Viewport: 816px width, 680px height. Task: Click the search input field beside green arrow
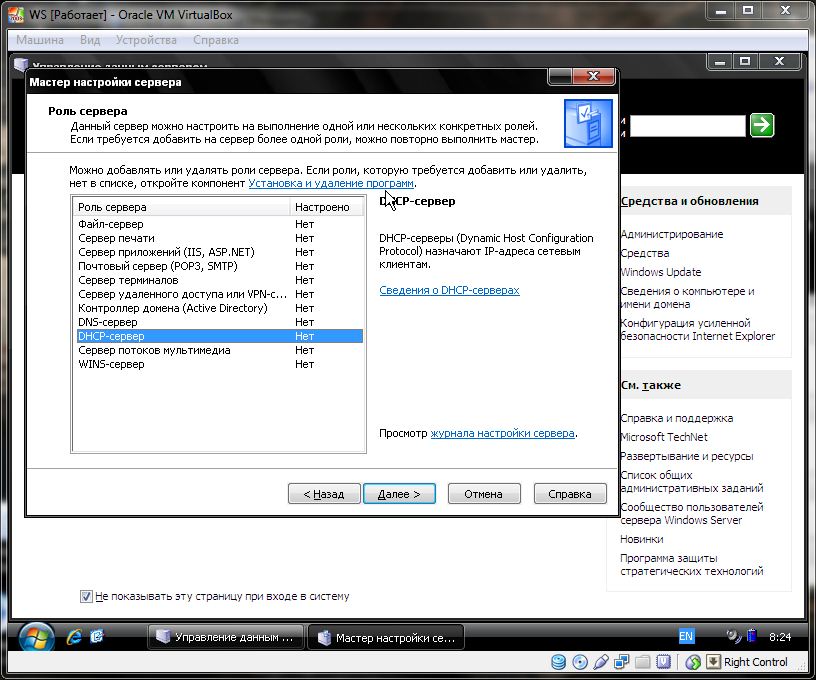(687, 126)
